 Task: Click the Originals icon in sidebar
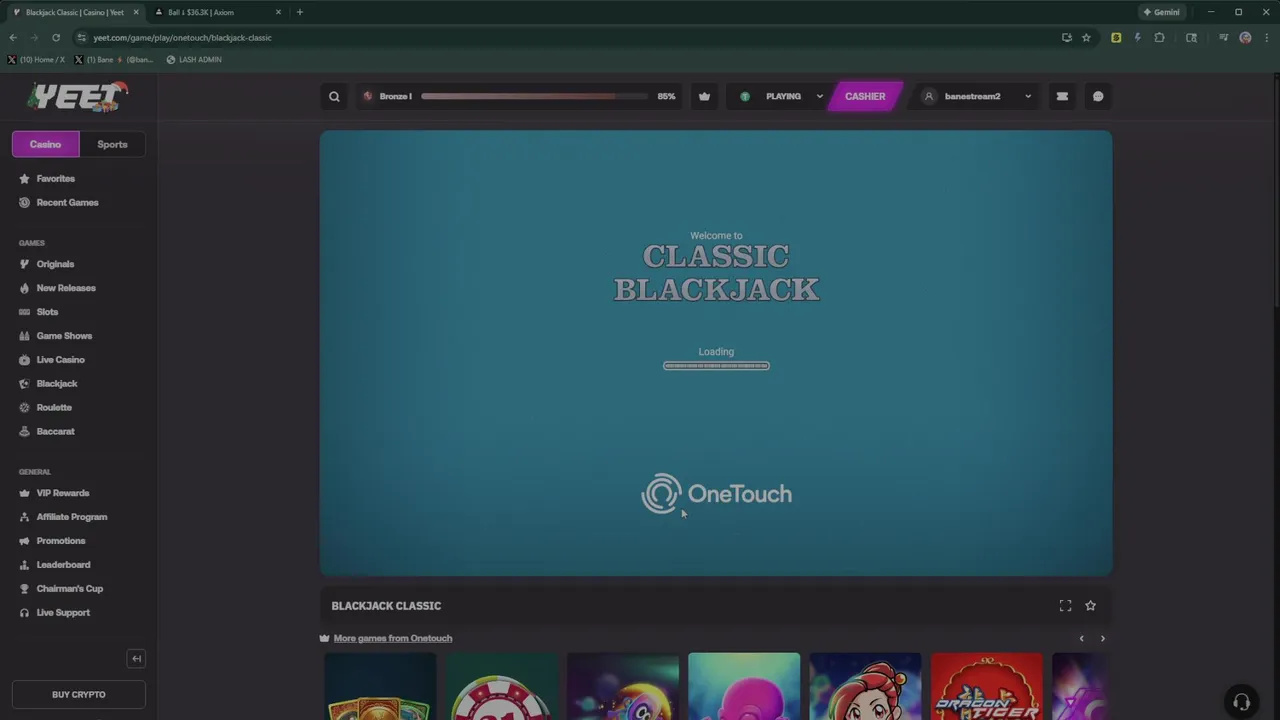[25, 264]
